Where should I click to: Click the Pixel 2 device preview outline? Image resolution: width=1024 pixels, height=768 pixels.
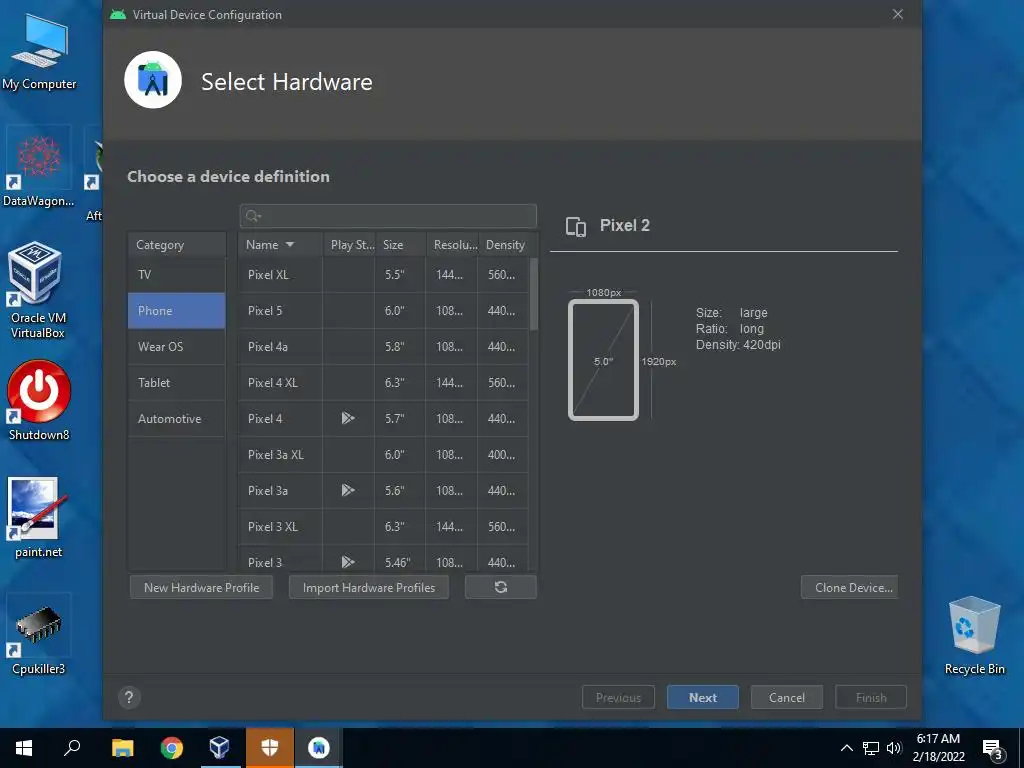[603, 360]
